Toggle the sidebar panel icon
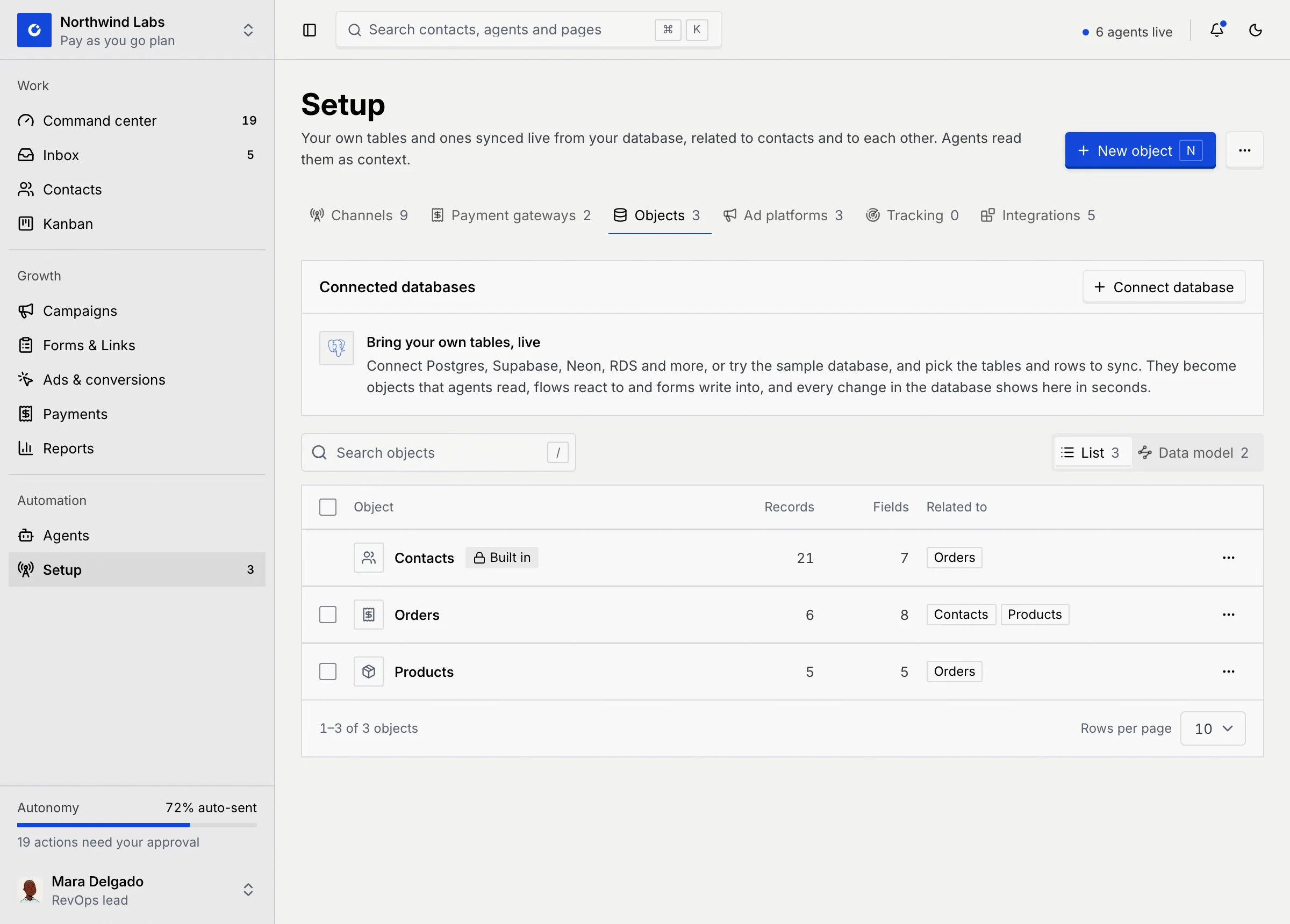Viewport: 1290px width, 924px height. point(310,30)
